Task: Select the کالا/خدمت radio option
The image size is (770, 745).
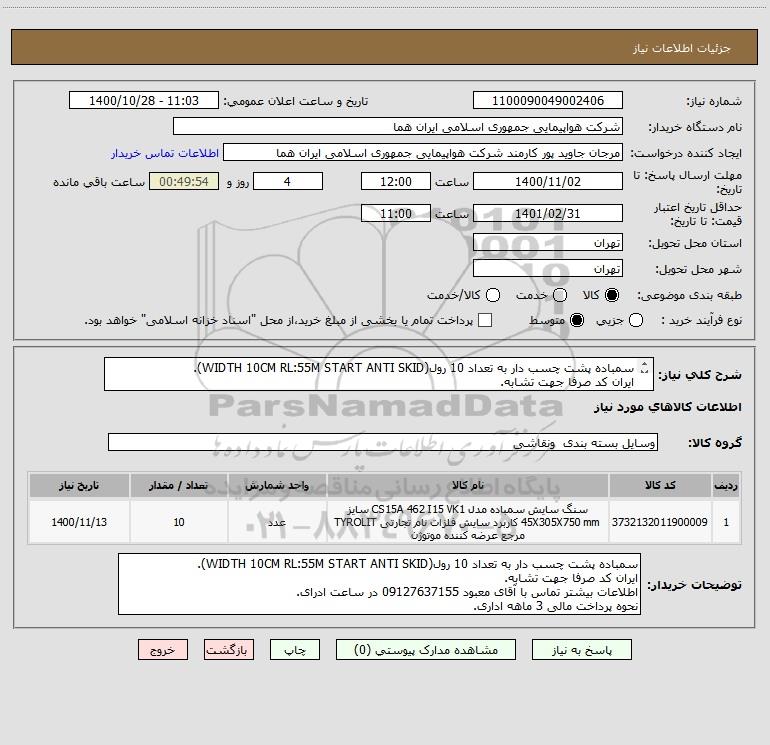Action: tap(493, 295)
